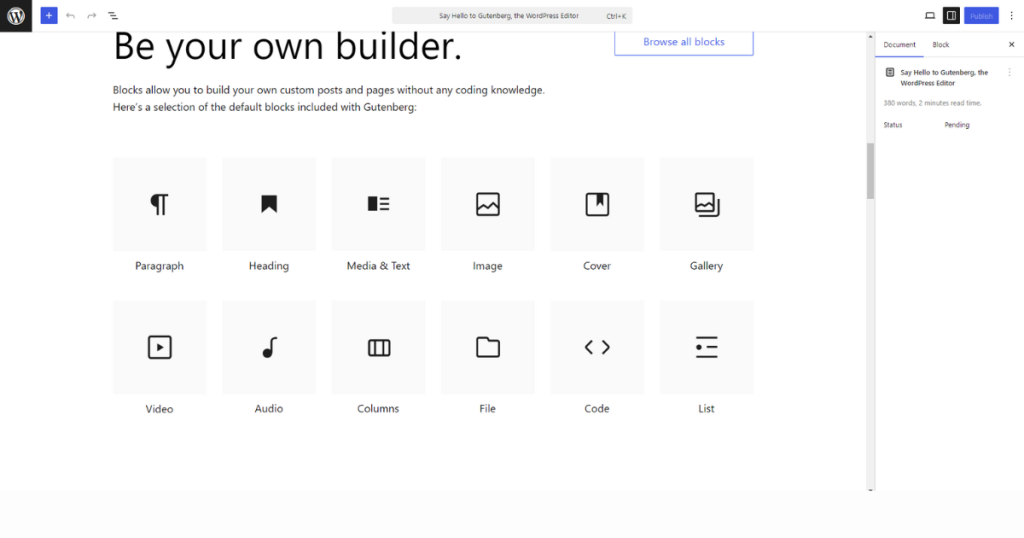
Task: Click the Audio block icon
Action: point(269,347)
